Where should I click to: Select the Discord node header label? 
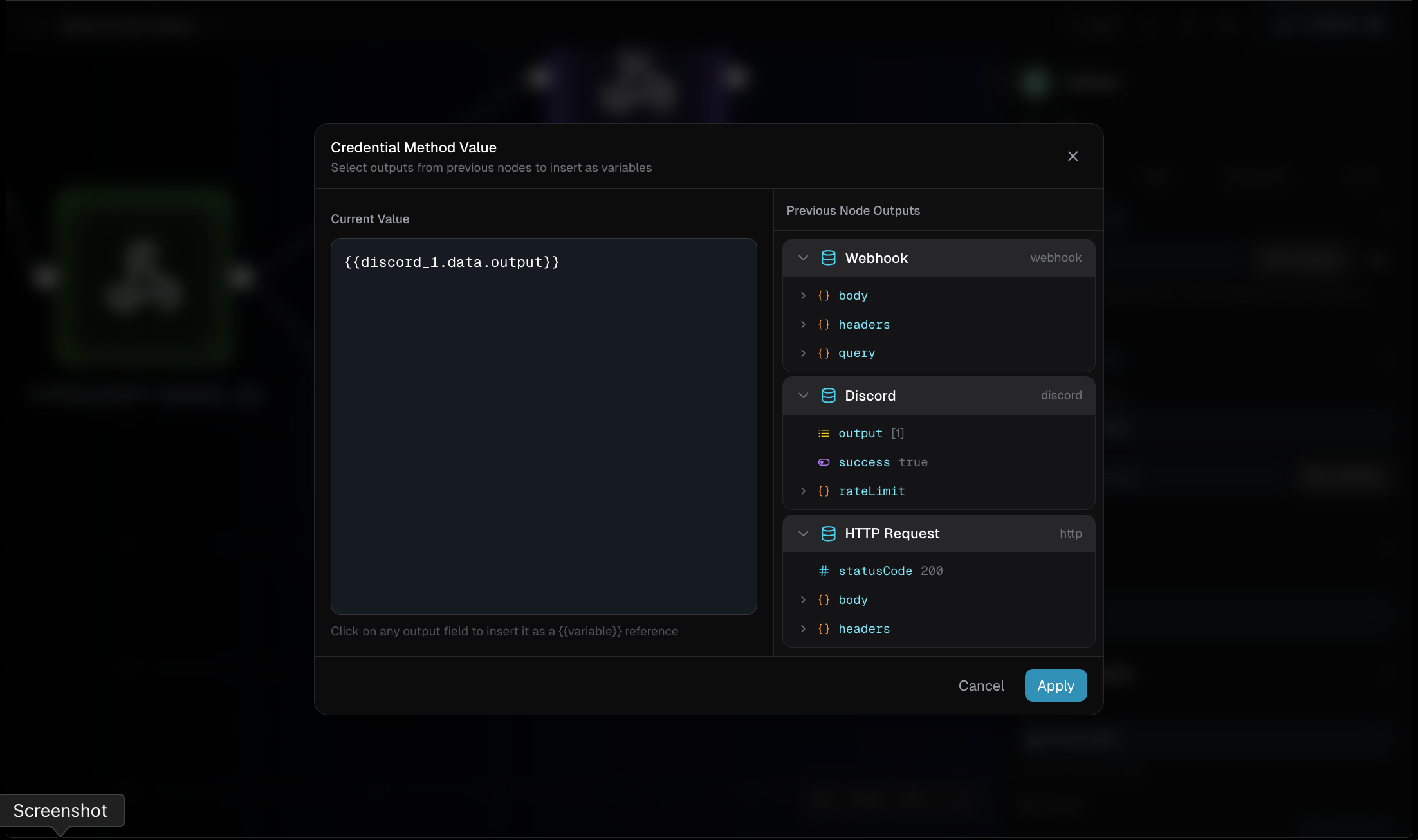point(870,396)
